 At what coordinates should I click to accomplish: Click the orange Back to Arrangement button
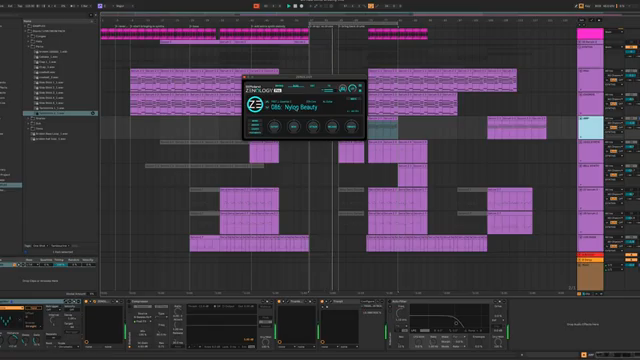256,6
